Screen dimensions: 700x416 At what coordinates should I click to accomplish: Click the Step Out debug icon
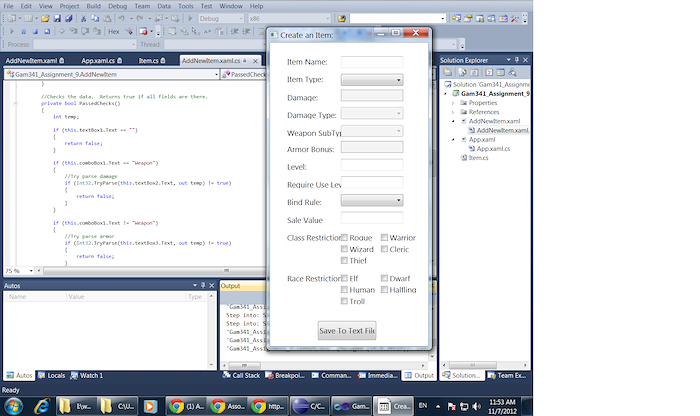(96, 32)
